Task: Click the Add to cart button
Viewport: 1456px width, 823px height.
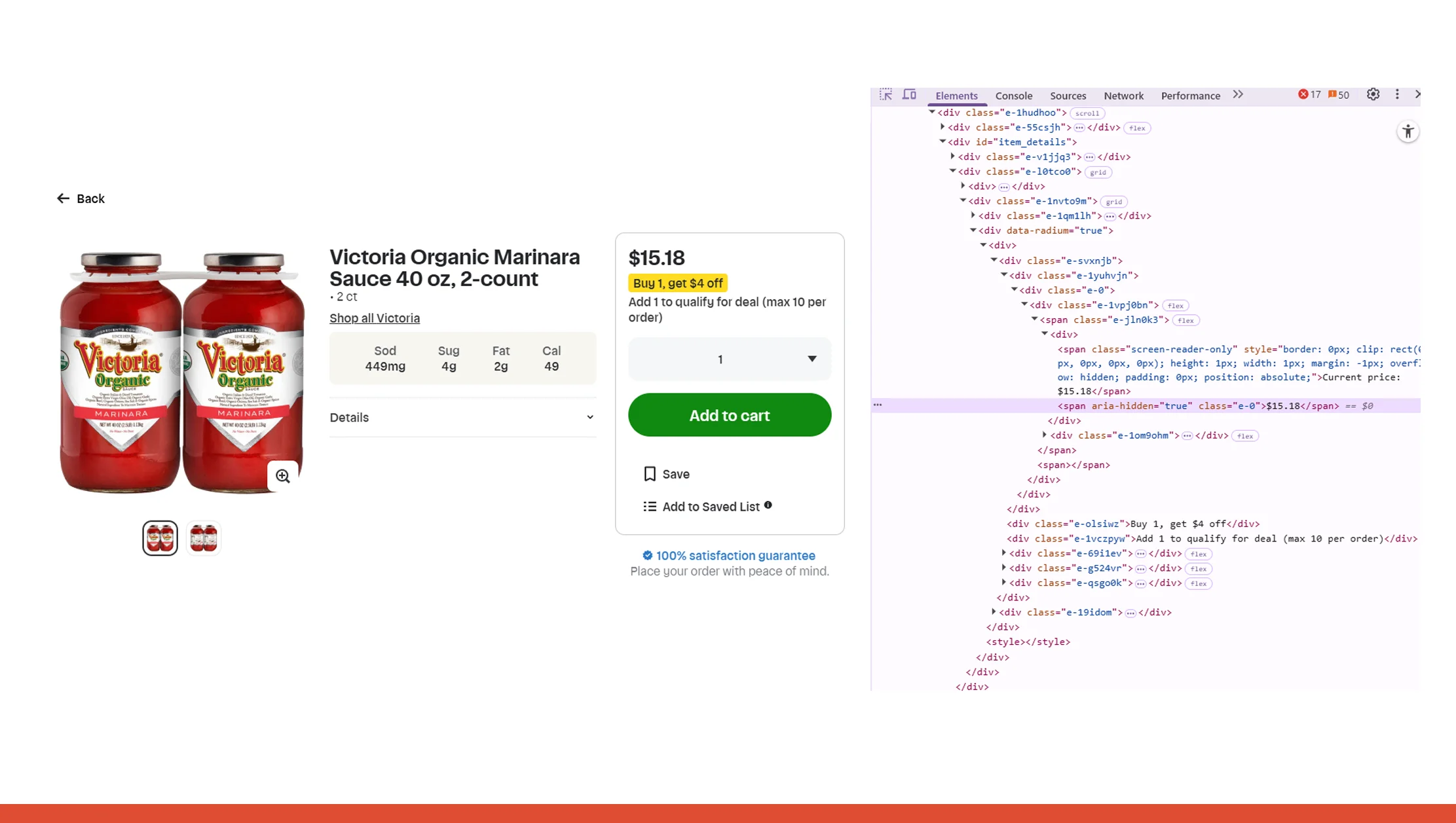Action: point(729,415)
